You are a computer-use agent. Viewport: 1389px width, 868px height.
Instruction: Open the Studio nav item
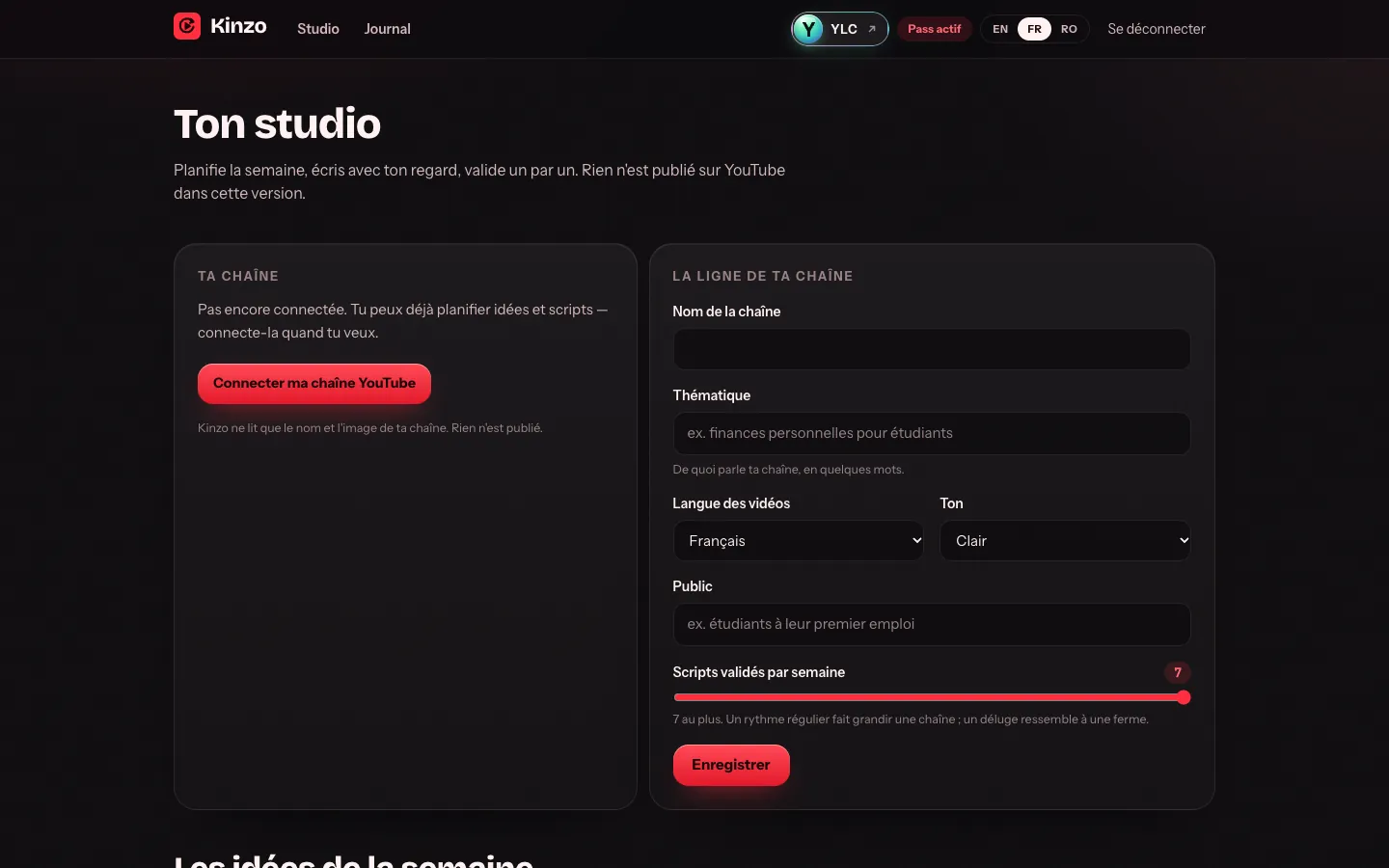pos(318,29)
